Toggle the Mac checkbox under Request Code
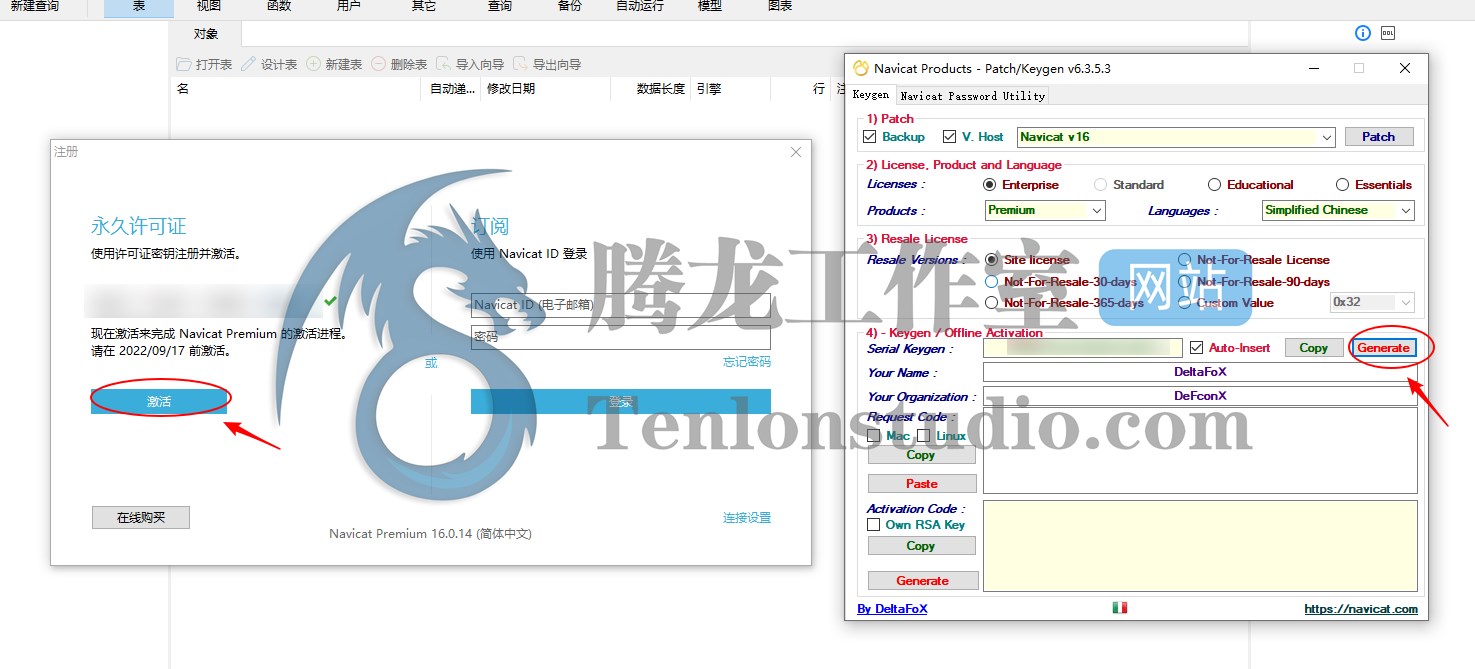1475x669 pixels. coord(874,436)
